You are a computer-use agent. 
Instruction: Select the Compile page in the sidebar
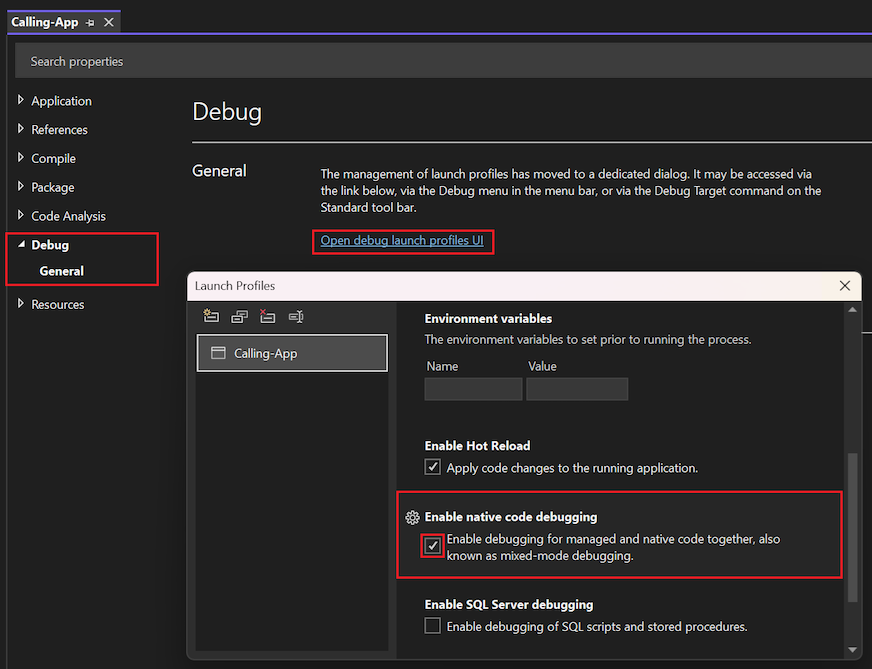[49, 158]
